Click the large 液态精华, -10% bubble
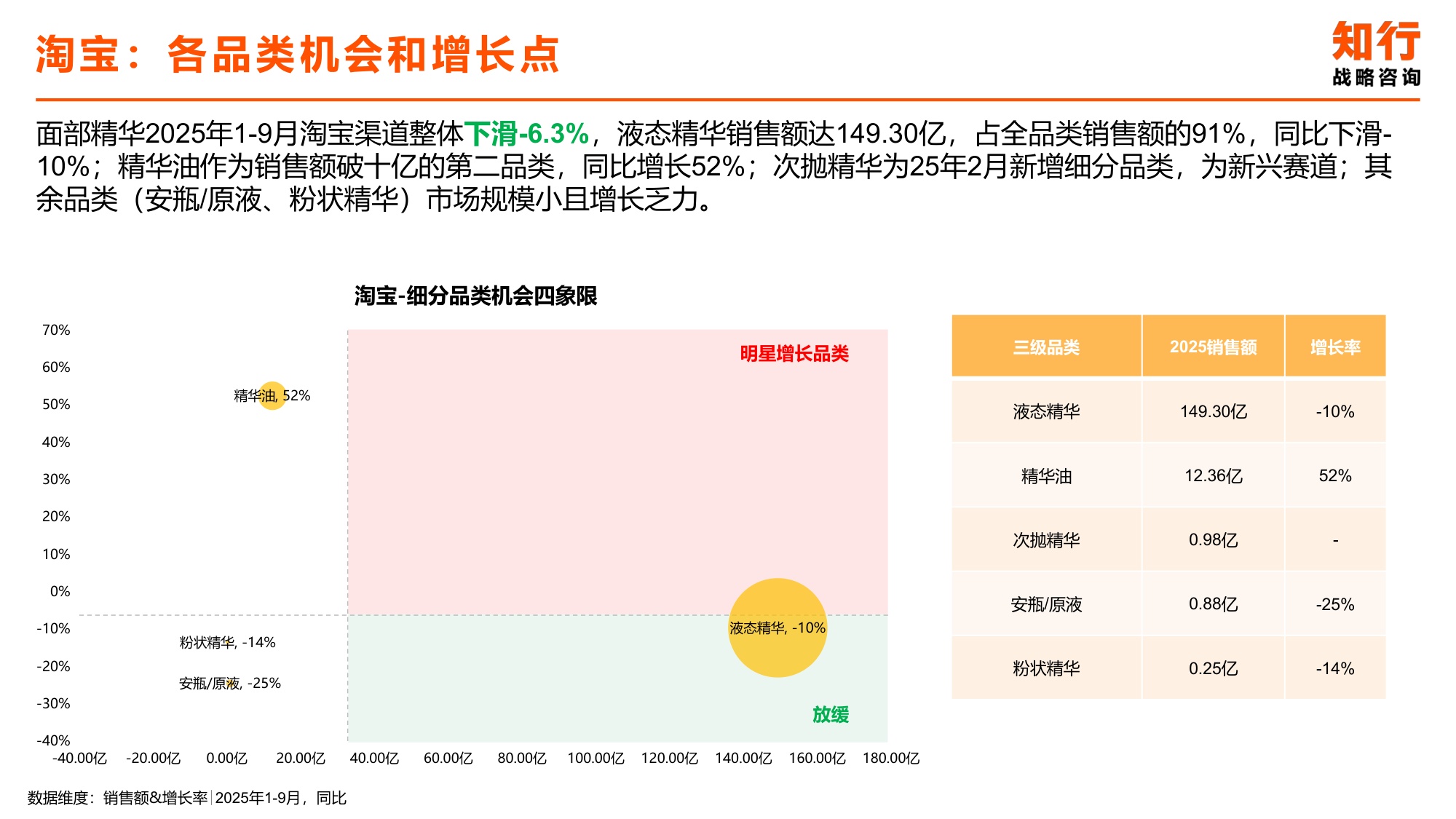The width and height of the screenshot is (1456, 819). [778, 628]
